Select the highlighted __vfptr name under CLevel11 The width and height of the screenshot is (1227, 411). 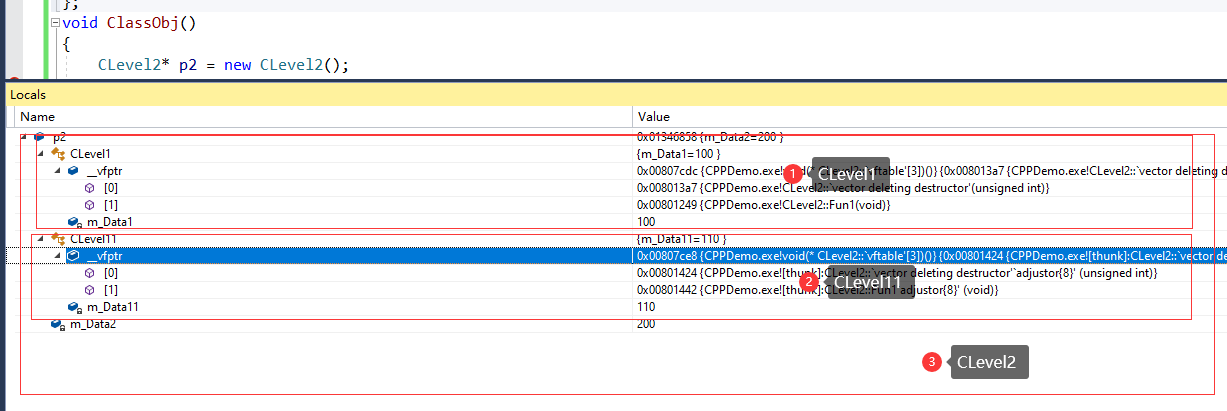pos(104,256)
